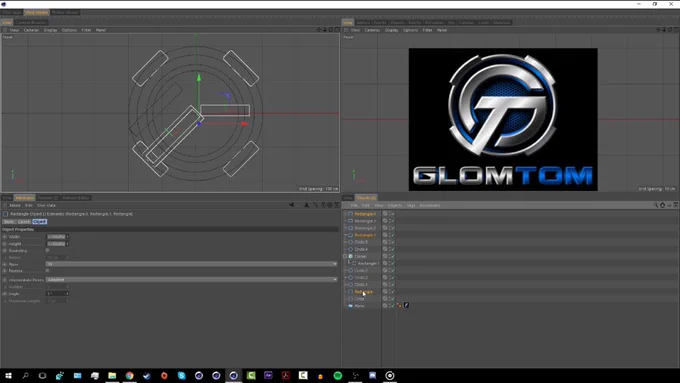
Task: Open Skype from the taskbar
Action: click(181, 376)
